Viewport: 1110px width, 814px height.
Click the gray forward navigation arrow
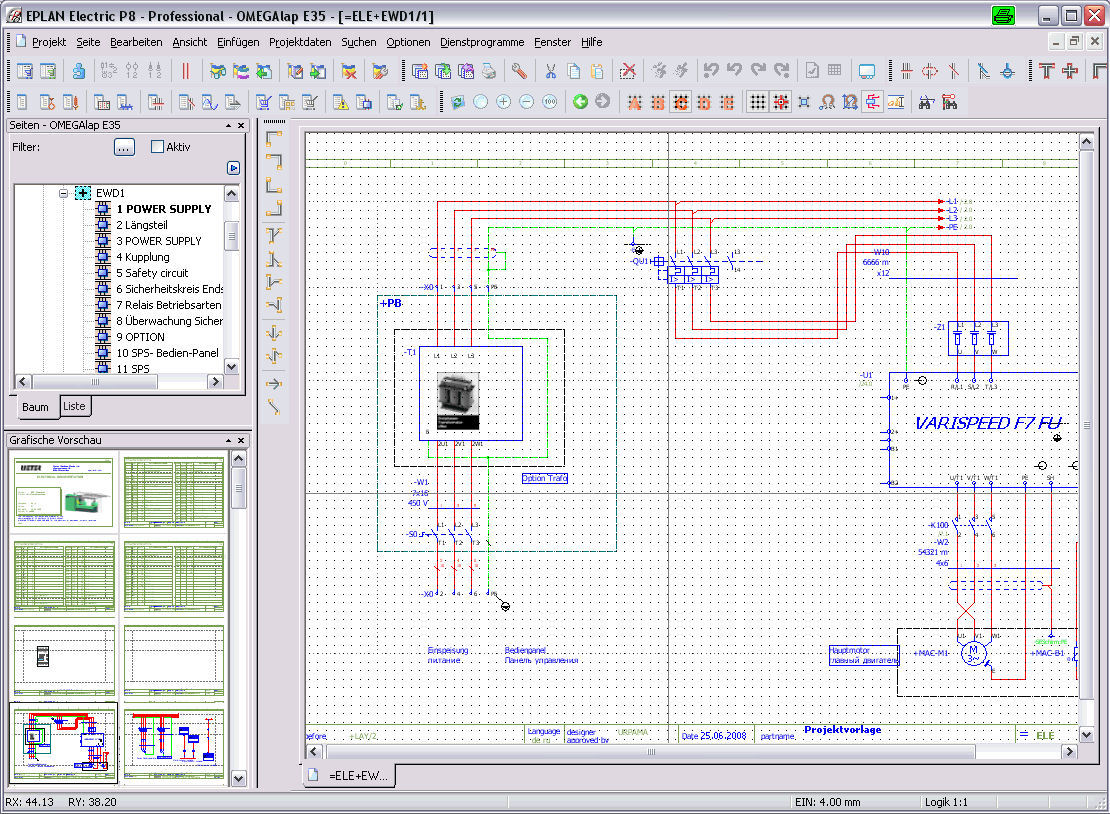pos(602,102)
